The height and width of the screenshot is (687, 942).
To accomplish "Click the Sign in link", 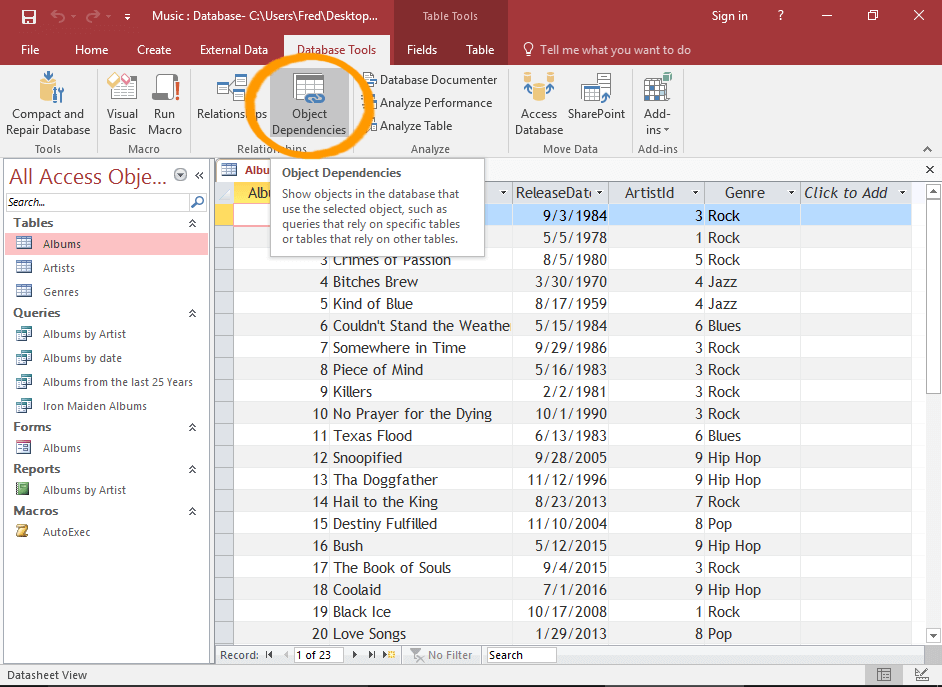I will click(729, 16).
